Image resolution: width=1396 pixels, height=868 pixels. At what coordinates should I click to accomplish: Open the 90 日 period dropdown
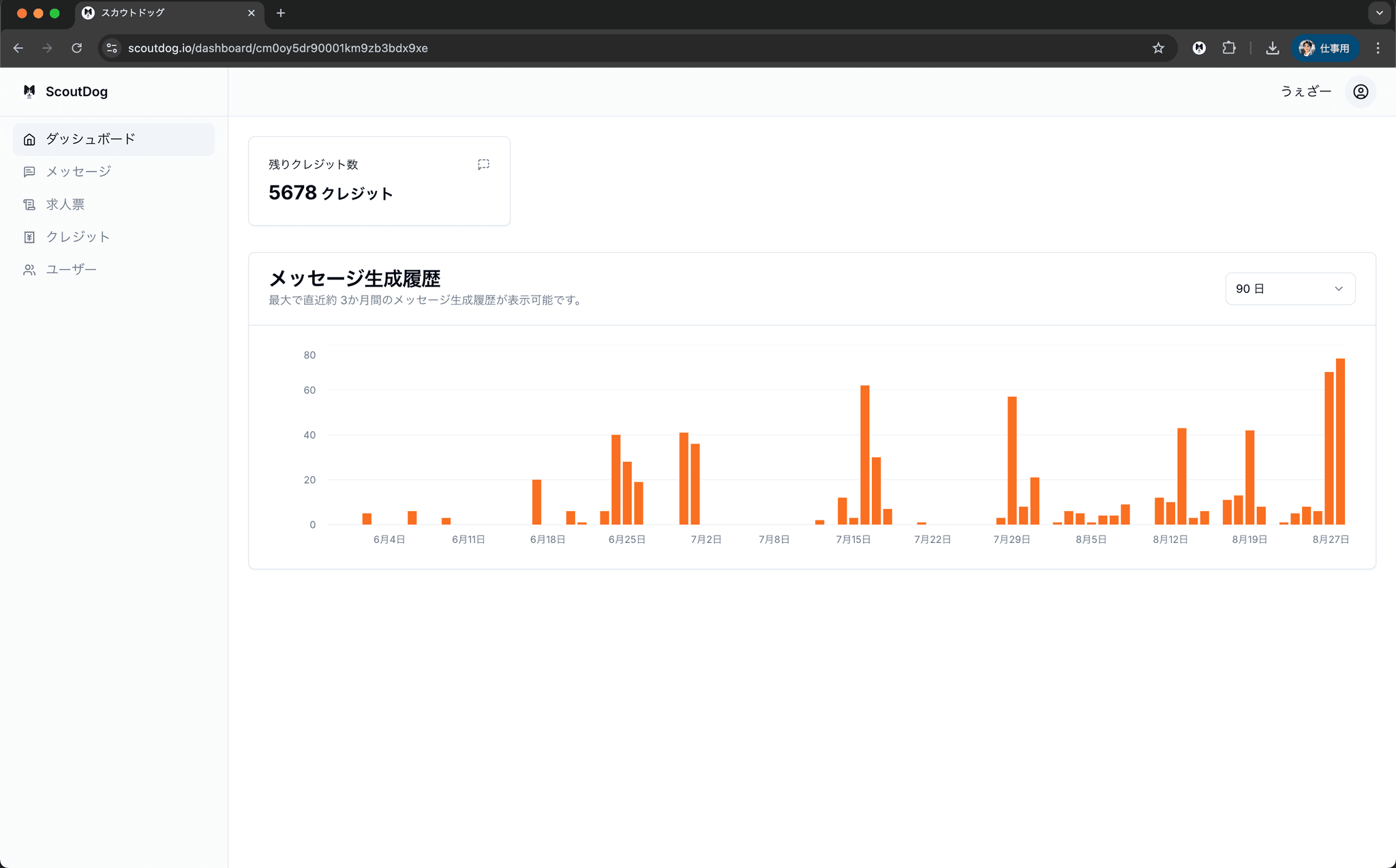click(1290, 289)
